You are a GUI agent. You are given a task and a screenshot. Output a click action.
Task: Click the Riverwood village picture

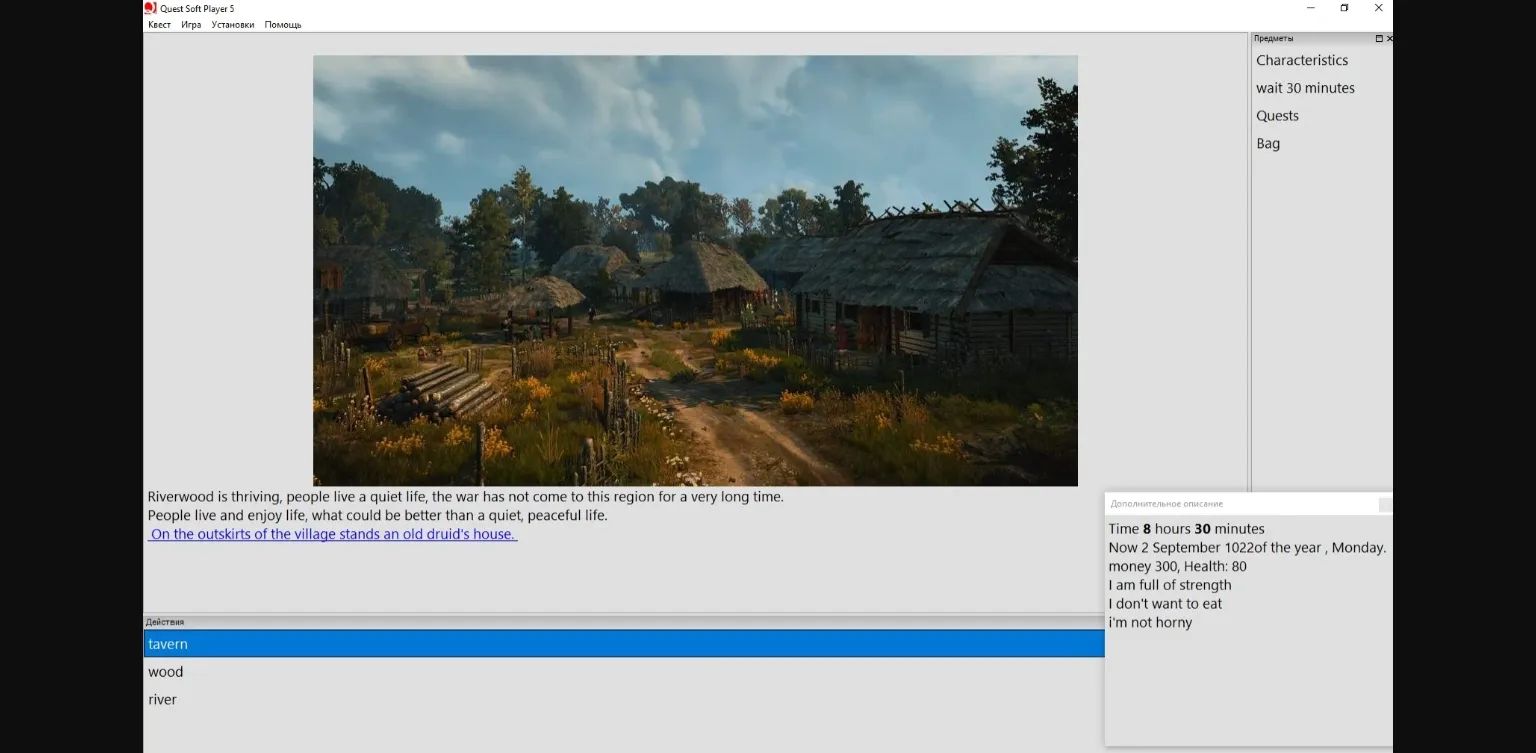695,270
